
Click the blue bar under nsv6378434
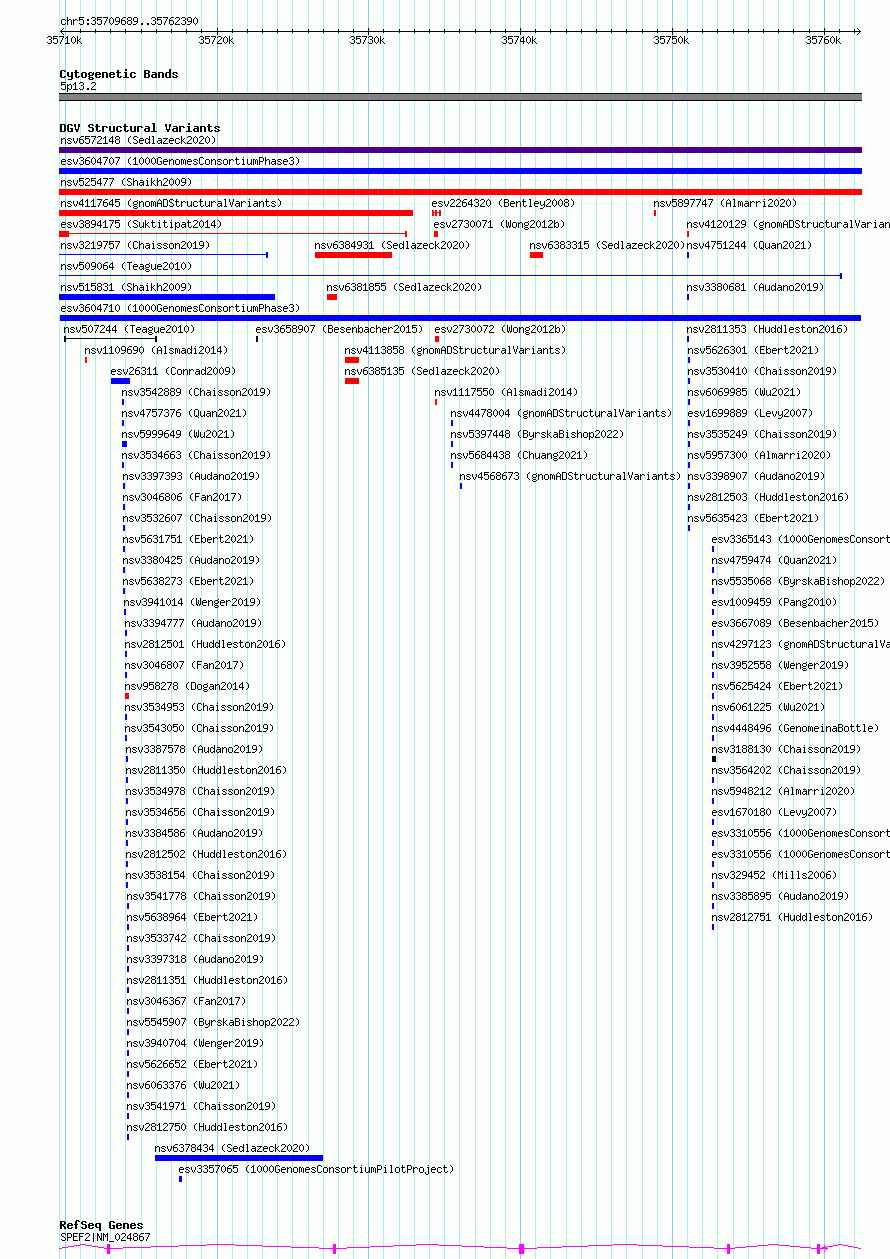tap(239, 1158)
